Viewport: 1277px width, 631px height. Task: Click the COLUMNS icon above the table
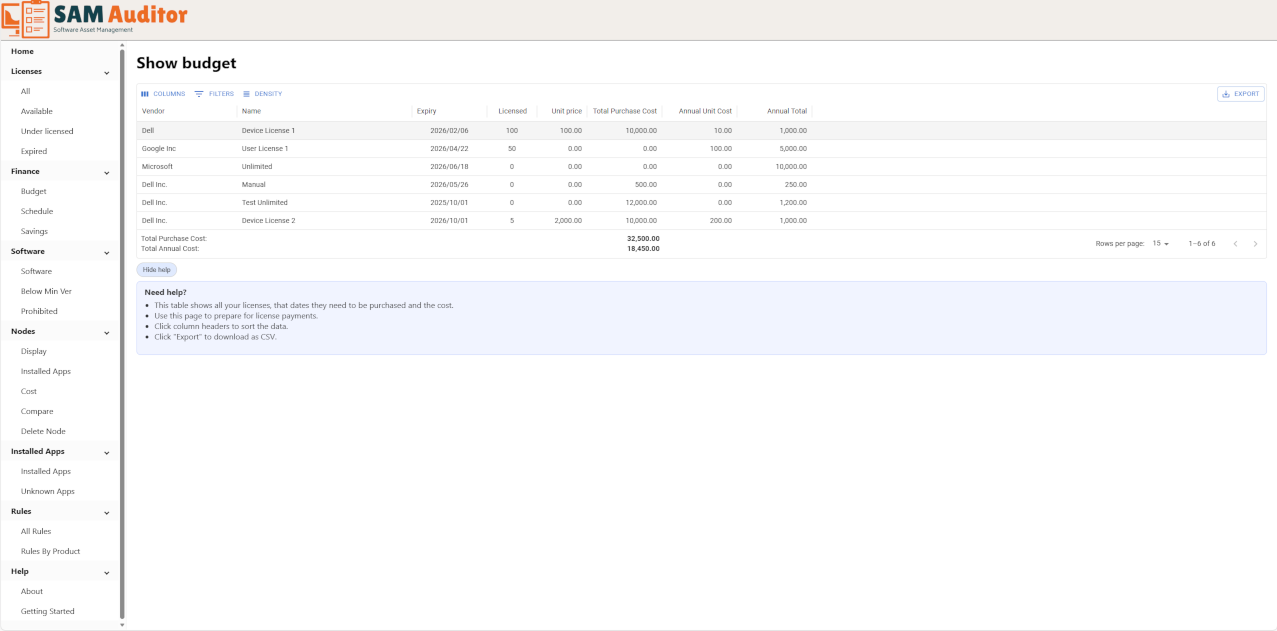click(x=145, y=93)
